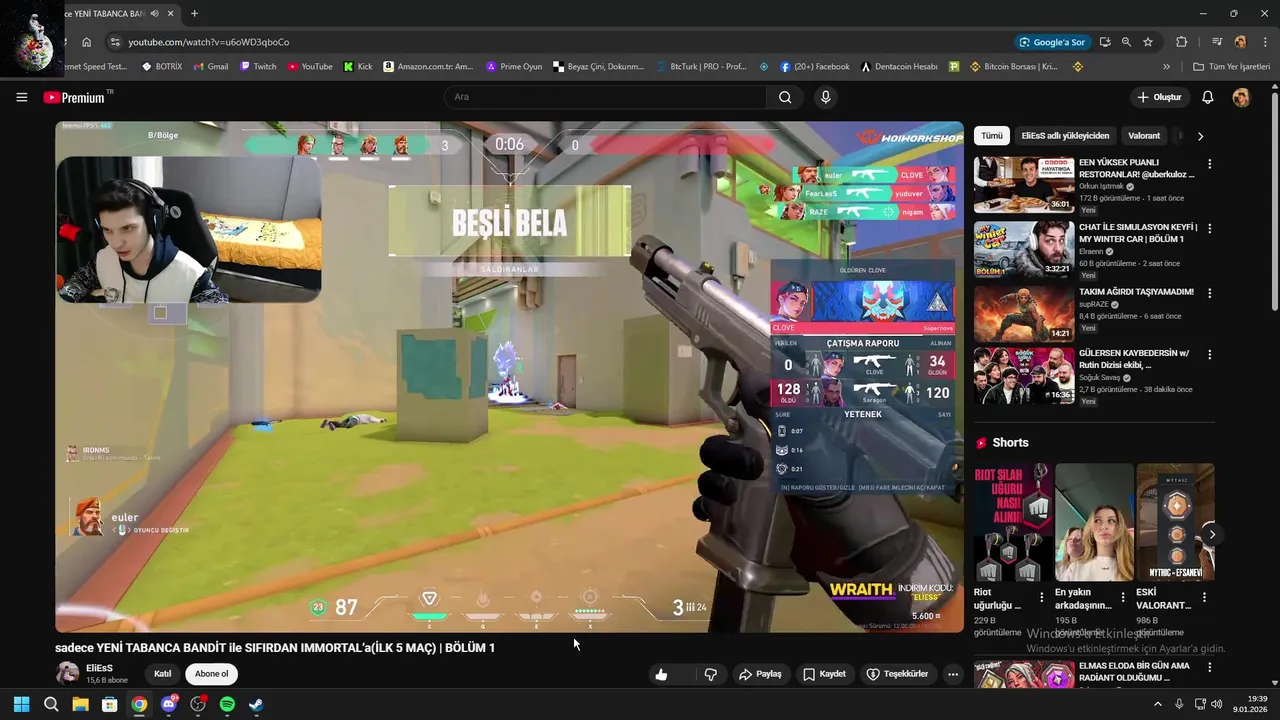Mute the tab using the speaker icon
The height and width of the screenshot is (720, 1280).
click(x=154, y=13)
